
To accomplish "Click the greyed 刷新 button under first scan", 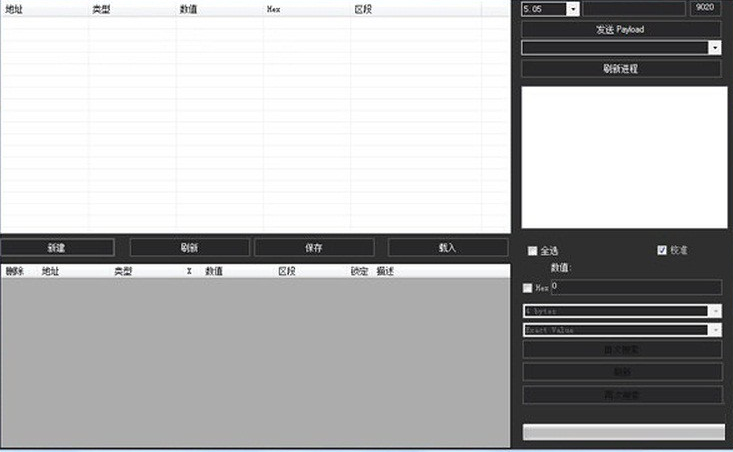I will [622, 372].
